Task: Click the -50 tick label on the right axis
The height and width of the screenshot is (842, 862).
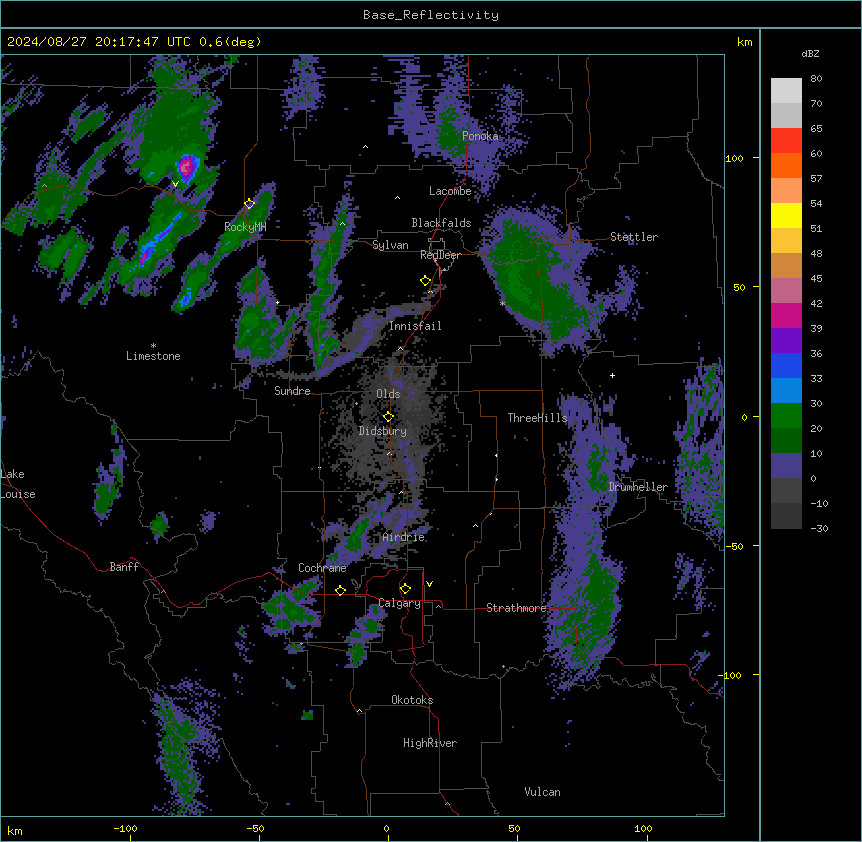Action: [734, 546]
